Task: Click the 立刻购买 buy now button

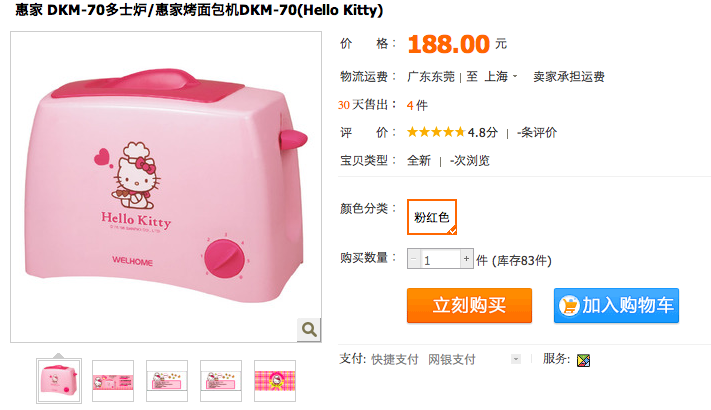Action: (469, 305)
